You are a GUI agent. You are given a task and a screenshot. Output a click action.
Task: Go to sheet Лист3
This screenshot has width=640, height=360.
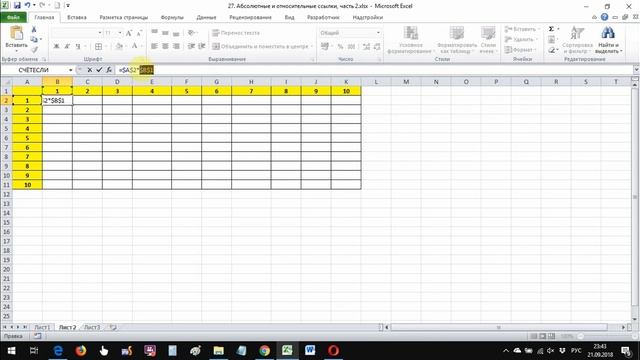pyautogui.click(x=92, y=327)
